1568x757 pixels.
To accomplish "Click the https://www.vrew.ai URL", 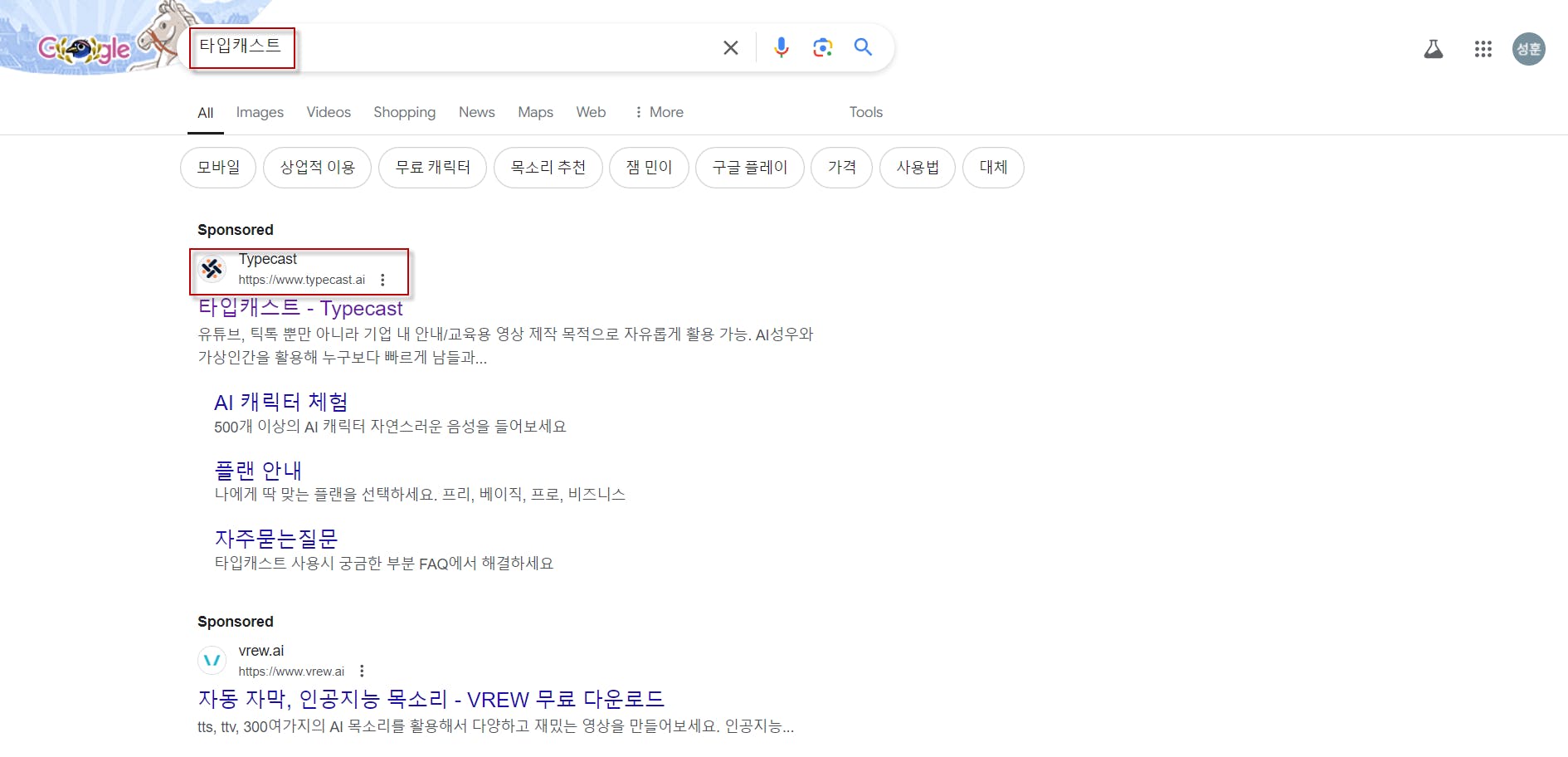I will point(291,672).
